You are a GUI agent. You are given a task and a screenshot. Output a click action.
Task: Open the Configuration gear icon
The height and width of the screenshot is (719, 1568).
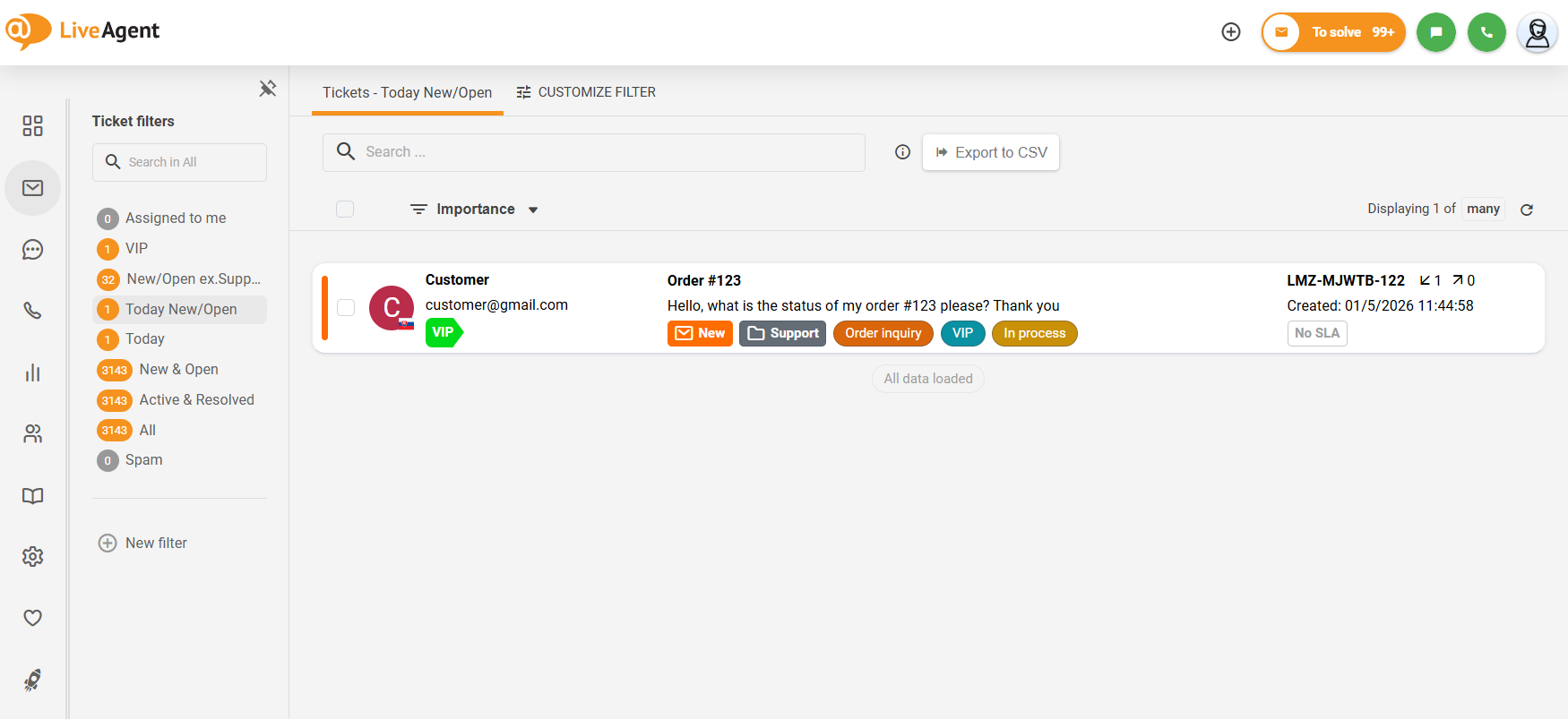click(x=33, y=557)
